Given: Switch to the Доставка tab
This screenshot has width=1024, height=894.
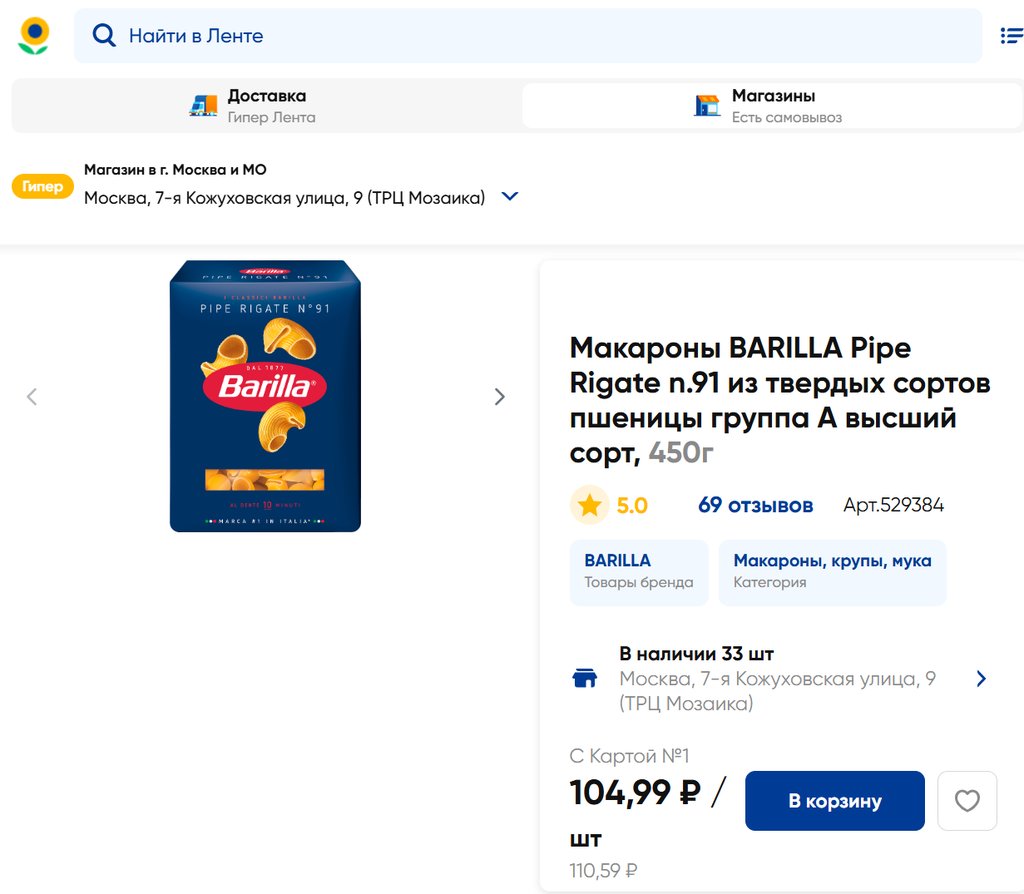Looking at the screenshot, I should click(266, 106).
